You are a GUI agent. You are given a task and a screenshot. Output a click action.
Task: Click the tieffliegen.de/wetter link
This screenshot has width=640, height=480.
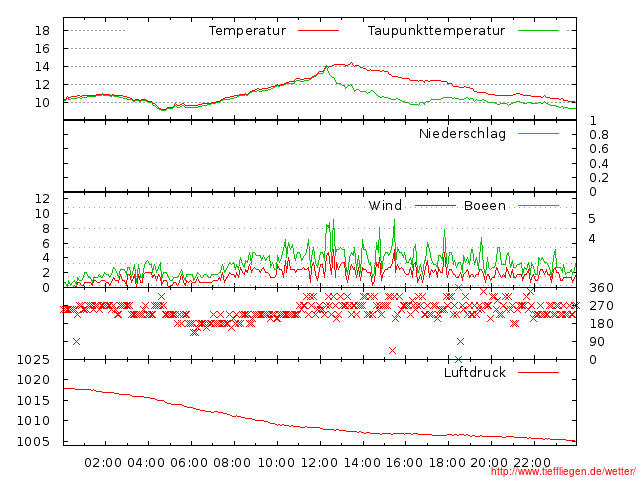click(563, 471)
